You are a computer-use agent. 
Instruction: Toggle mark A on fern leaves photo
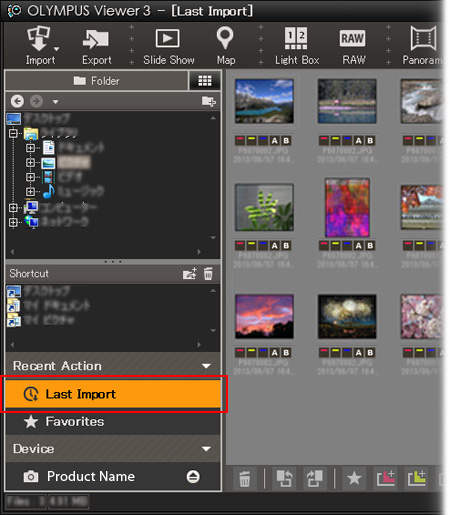pos(275,245)
